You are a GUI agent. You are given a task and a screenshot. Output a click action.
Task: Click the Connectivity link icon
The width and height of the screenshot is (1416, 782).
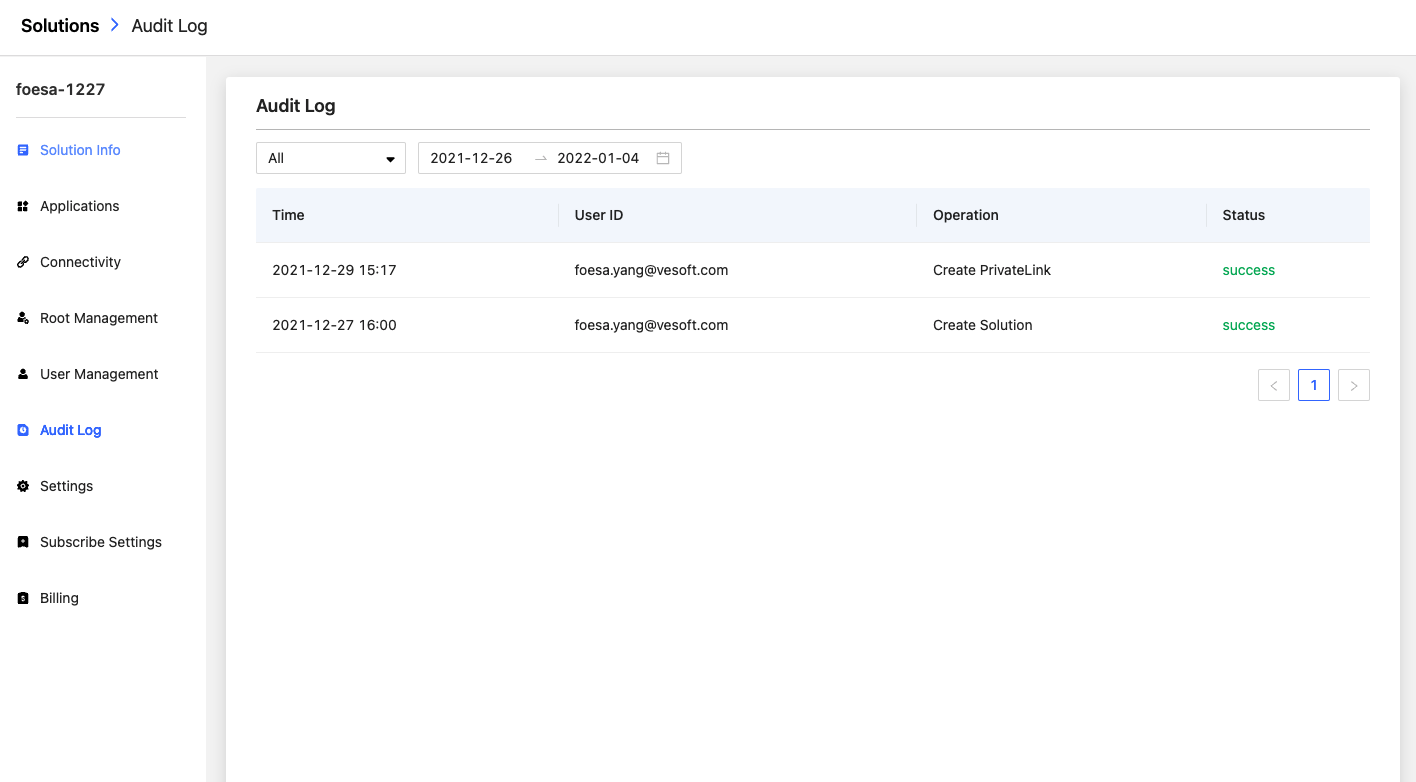pyautogui.click(x=23, y=262)
